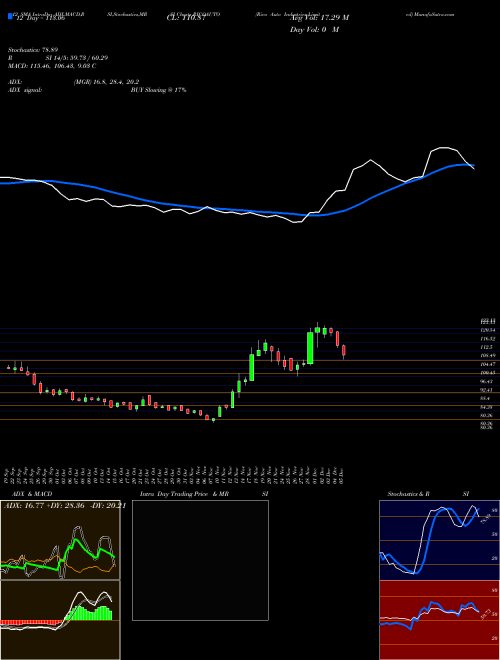This screenshot has width=500, height=660.
Task: Click the 'ADX signal:' label
Action: (25, 90)
